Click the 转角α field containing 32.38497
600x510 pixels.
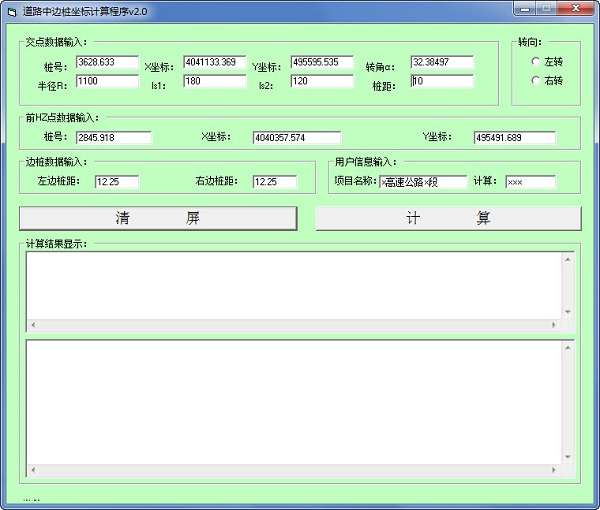pyautogui.click(x=441, y=62)
